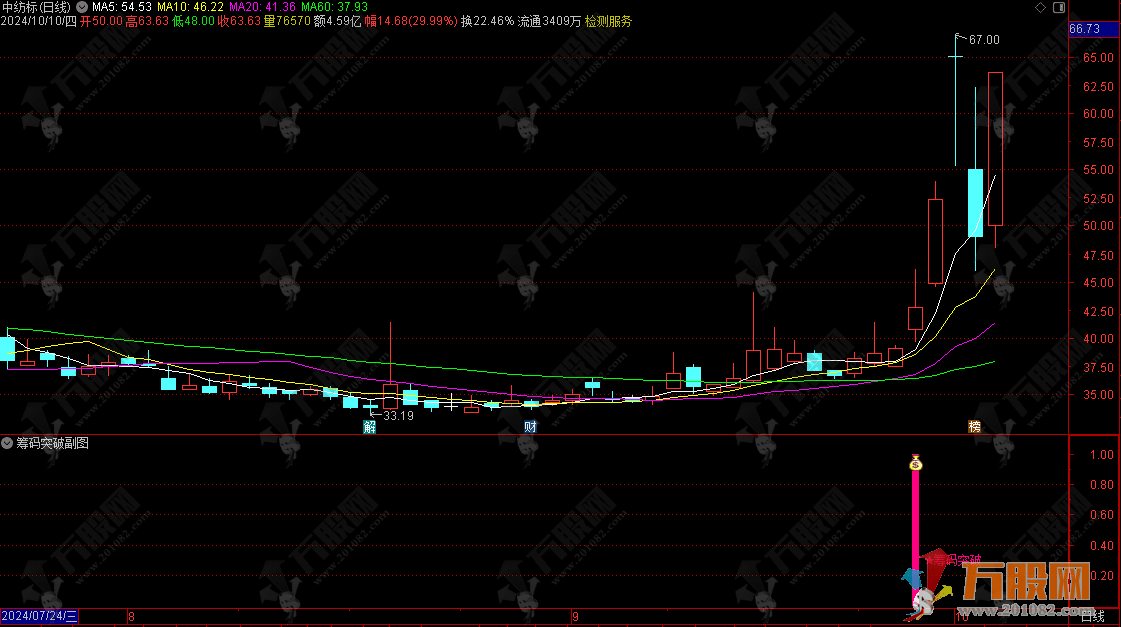Screen dimensions: 1121x627
Task: Toggle the side panel icon at the top right
Action: coord(1059,7)
